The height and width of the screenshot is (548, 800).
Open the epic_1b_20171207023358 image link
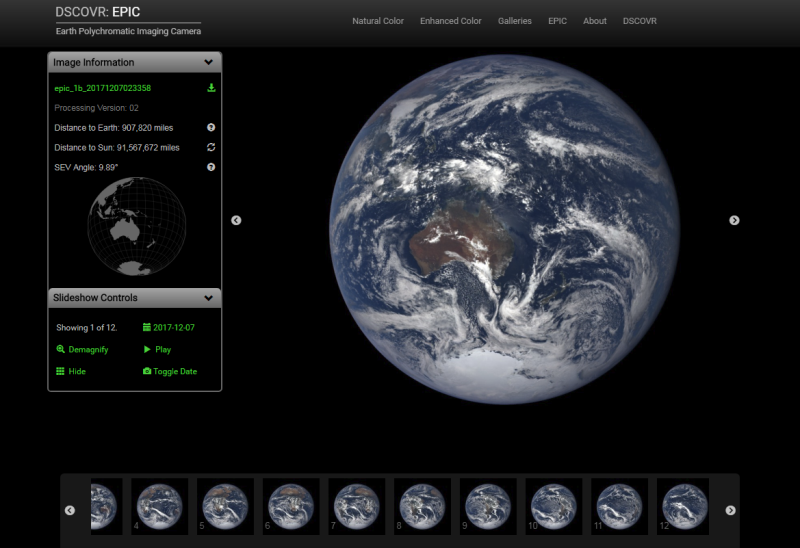[103, 88]
